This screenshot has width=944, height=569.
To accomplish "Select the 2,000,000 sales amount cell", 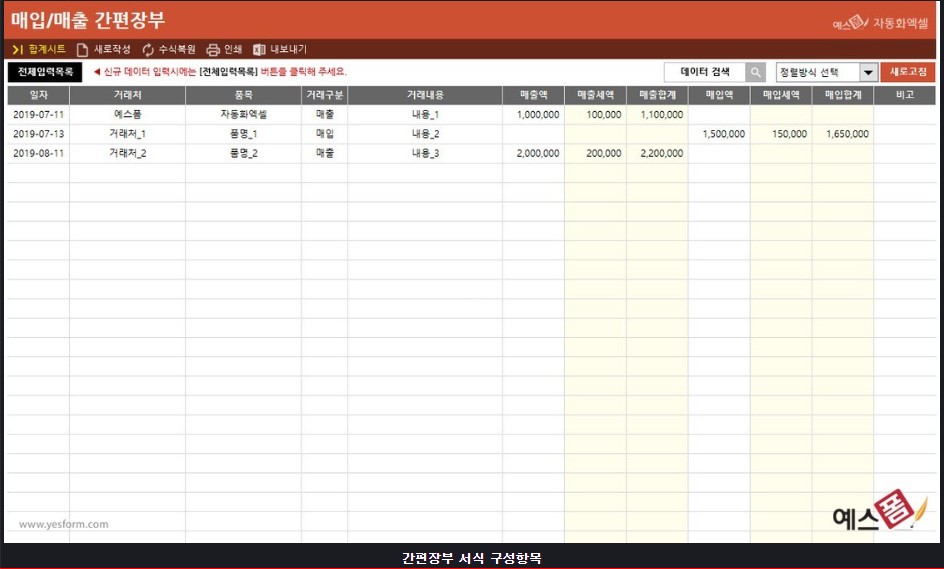I will (533, 153).
